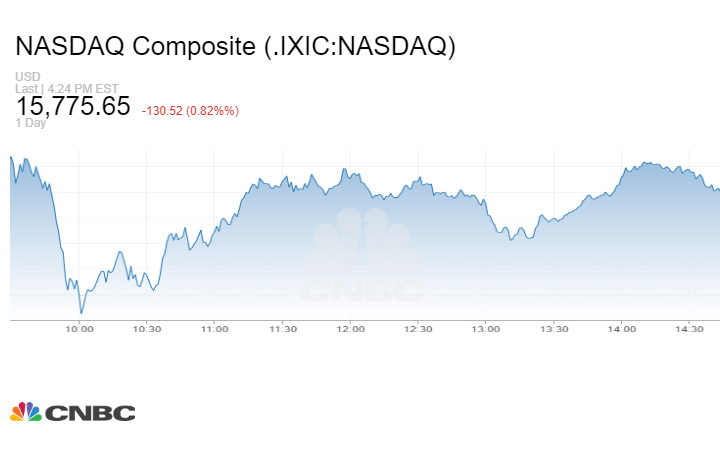Select the NASDAQ Composite (.IXIC:NASDAQ) title
The width and height of the screenshot is (720, 450).
click(235, 47)
